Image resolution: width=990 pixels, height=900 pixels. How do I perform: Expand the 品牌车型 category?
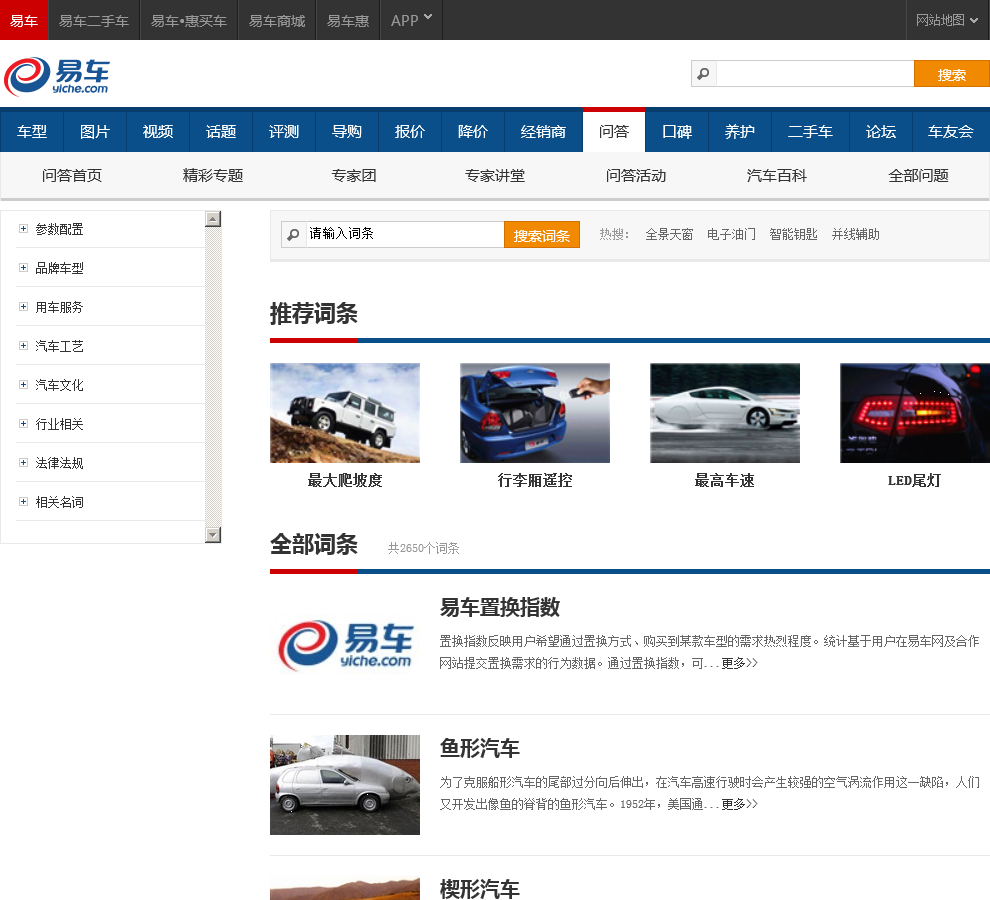click(23, 268)
